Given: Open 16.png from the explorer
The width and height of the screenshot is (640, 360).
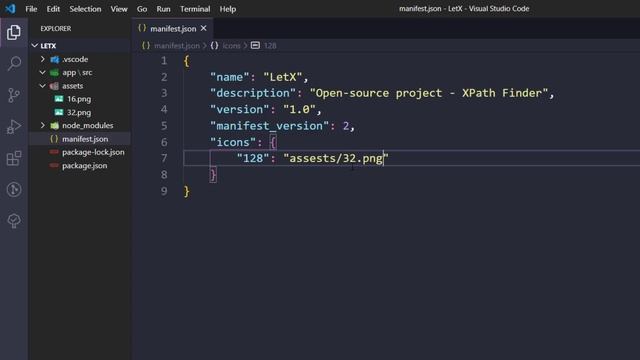Looking at the screenshot, I should coord(79,99).
